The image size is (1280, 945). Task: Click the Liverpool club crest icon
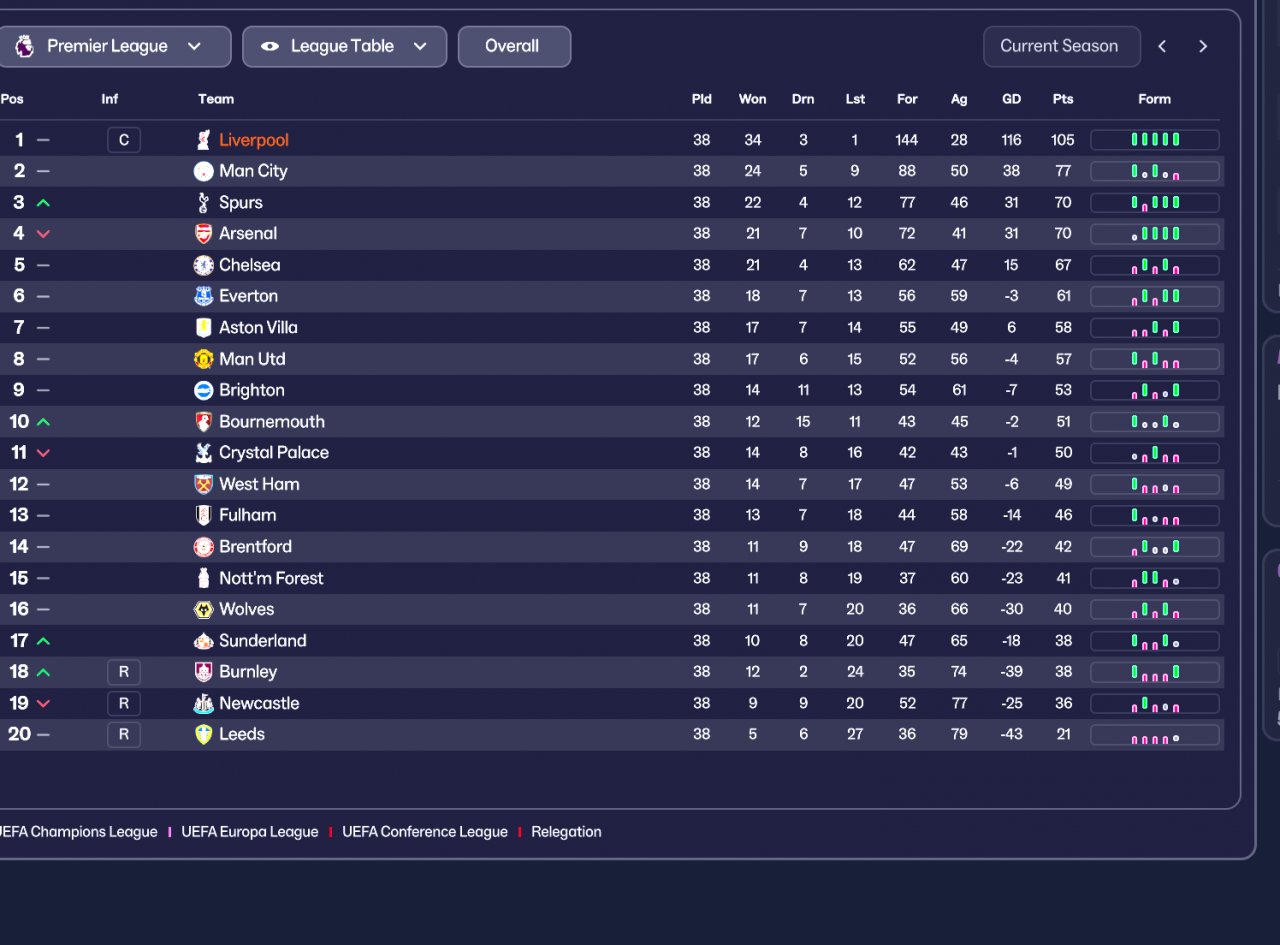pyautogui.click(x=204, y=140)
